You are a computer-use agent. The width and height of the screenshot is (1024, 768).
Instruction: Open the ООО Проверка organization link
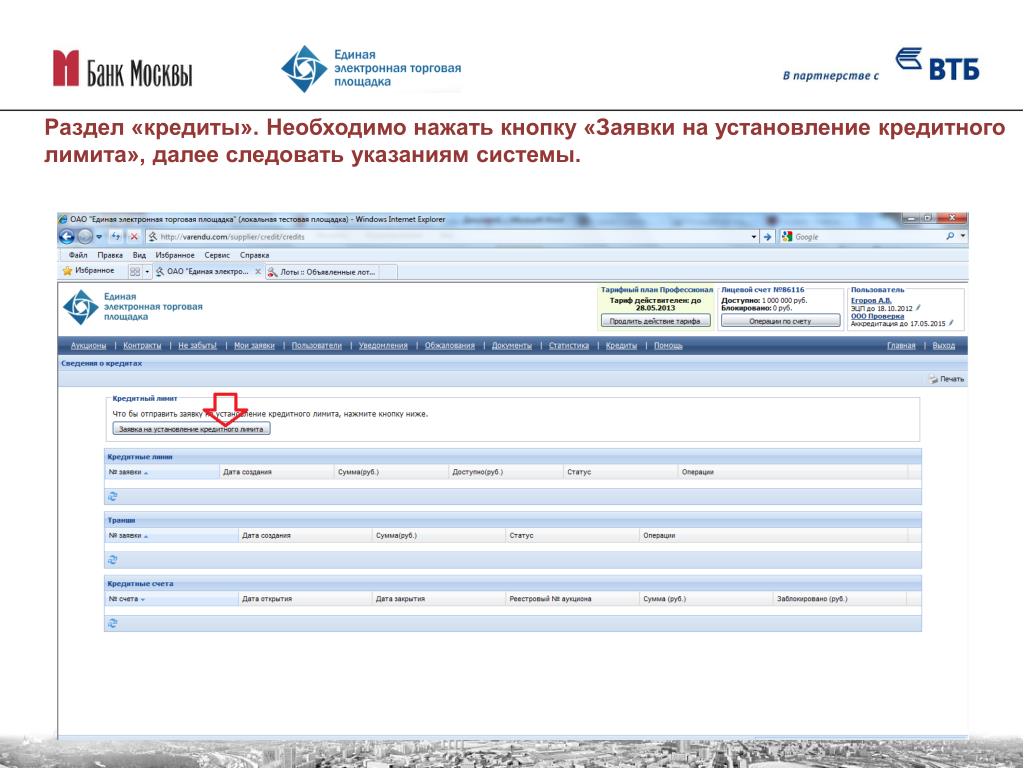[x=877, y=316]
